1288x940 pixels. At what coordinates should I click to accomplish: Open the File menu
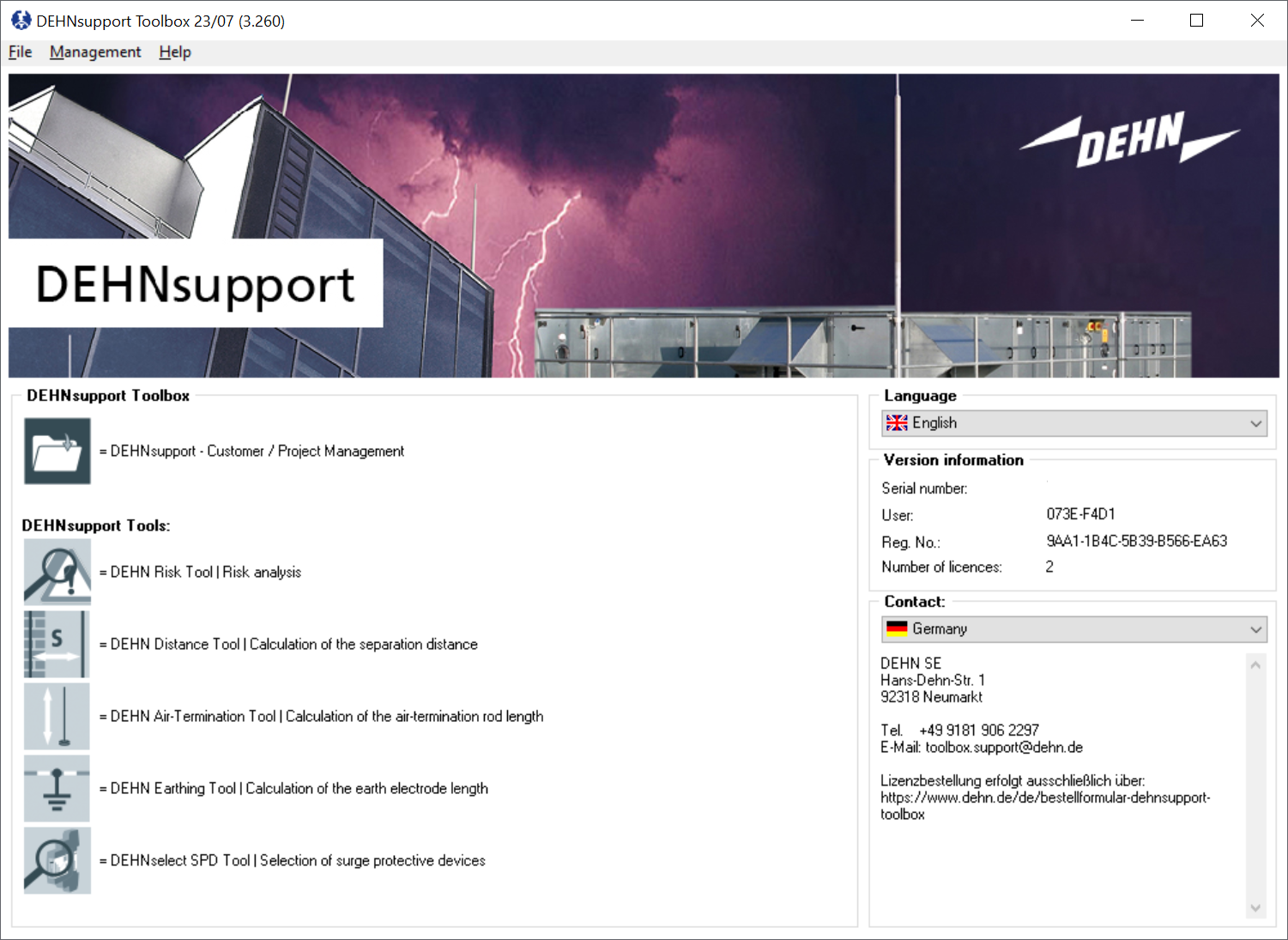[19, 52]
